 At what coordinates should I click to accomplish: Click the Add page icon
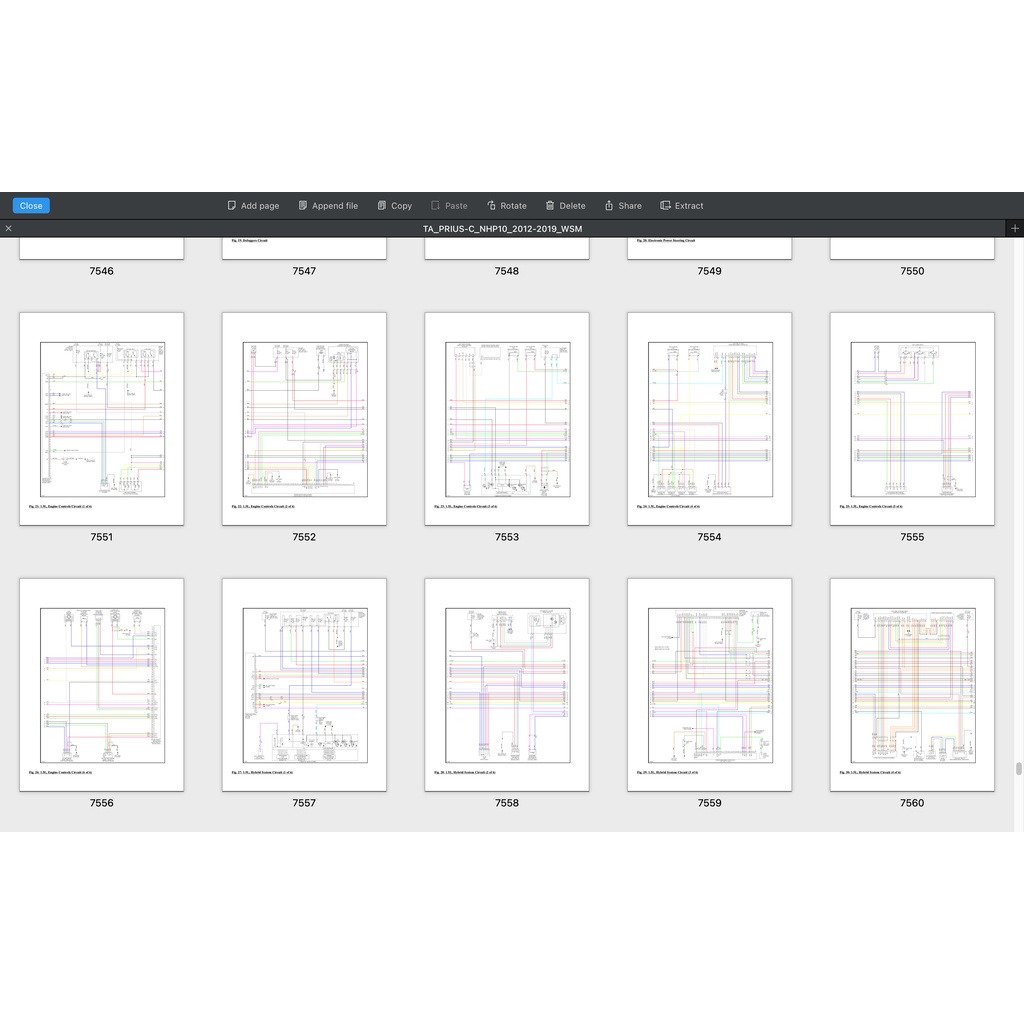pos(232,206)
